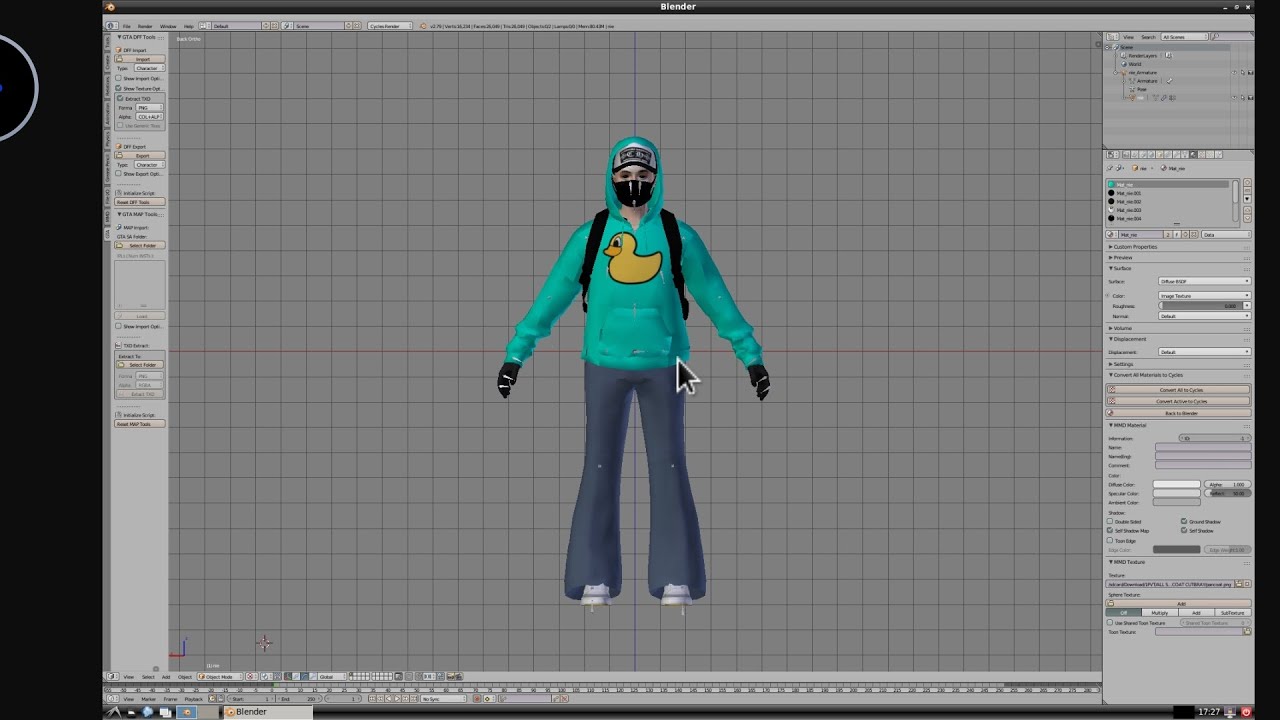Click Back to Blender button
The height and width of the screenshot is (720, 1280).
click(x=1179, y=413)
